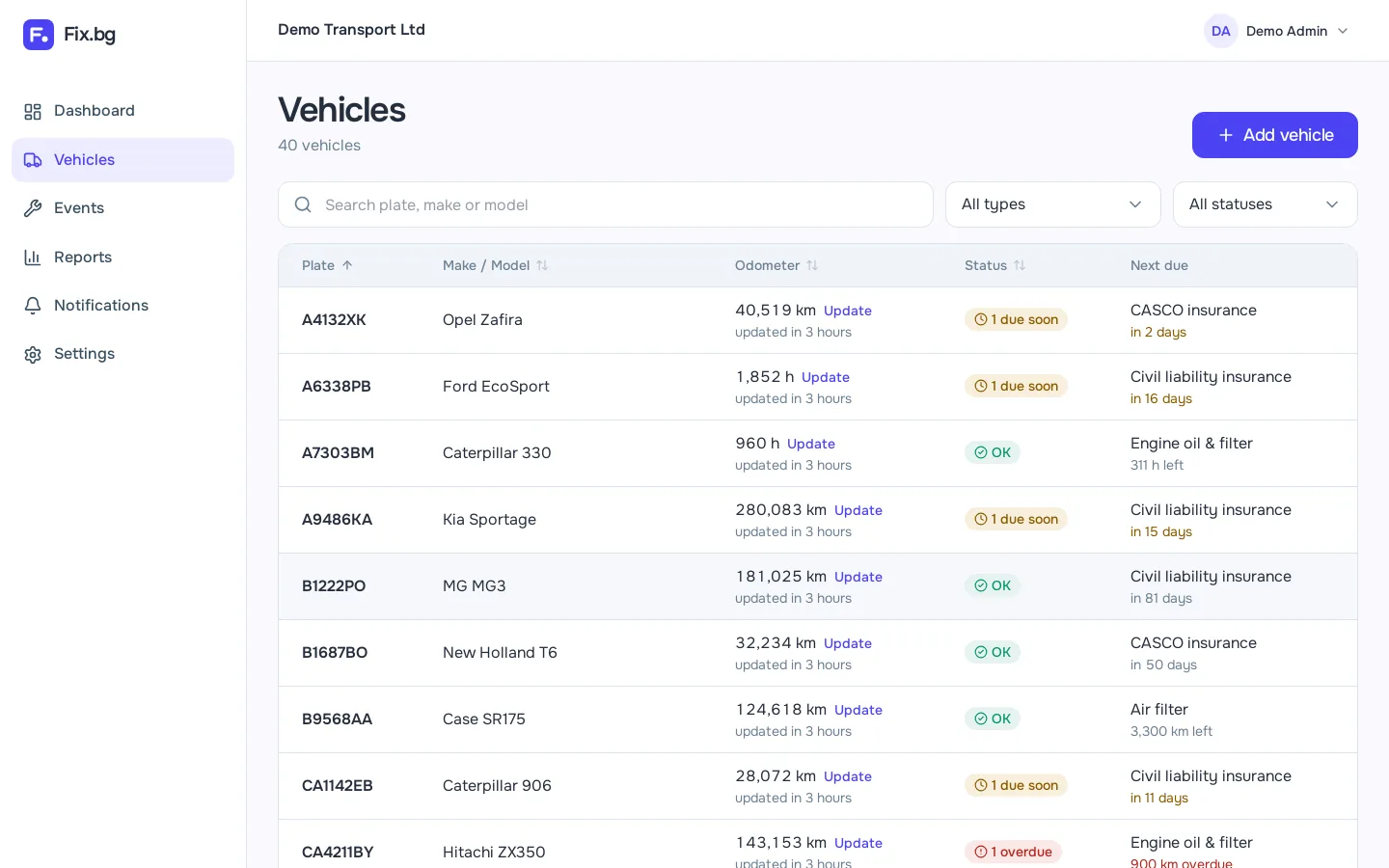Open the All types dropdown
The width and height of the screenshot is (1389, 868).
coord(1053,204)
